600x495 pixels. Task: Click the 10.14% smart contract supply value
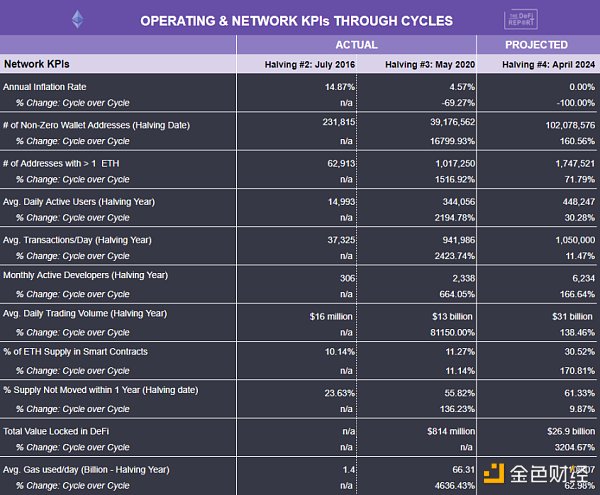coord(340,352)
